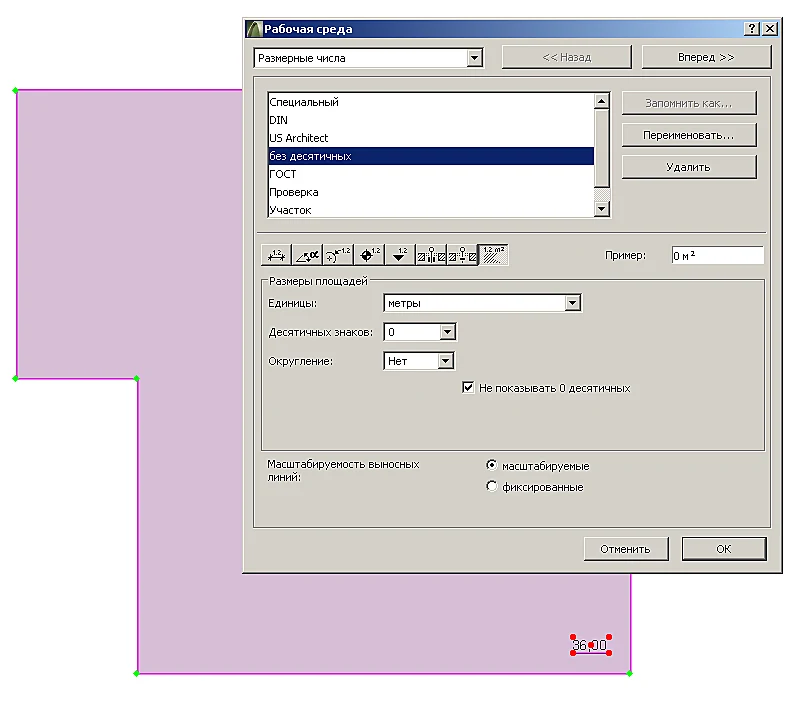Expand the 'Десятичных знаков' dropdown
Viewport: 804px width, 710px height.
pos(419,332)
